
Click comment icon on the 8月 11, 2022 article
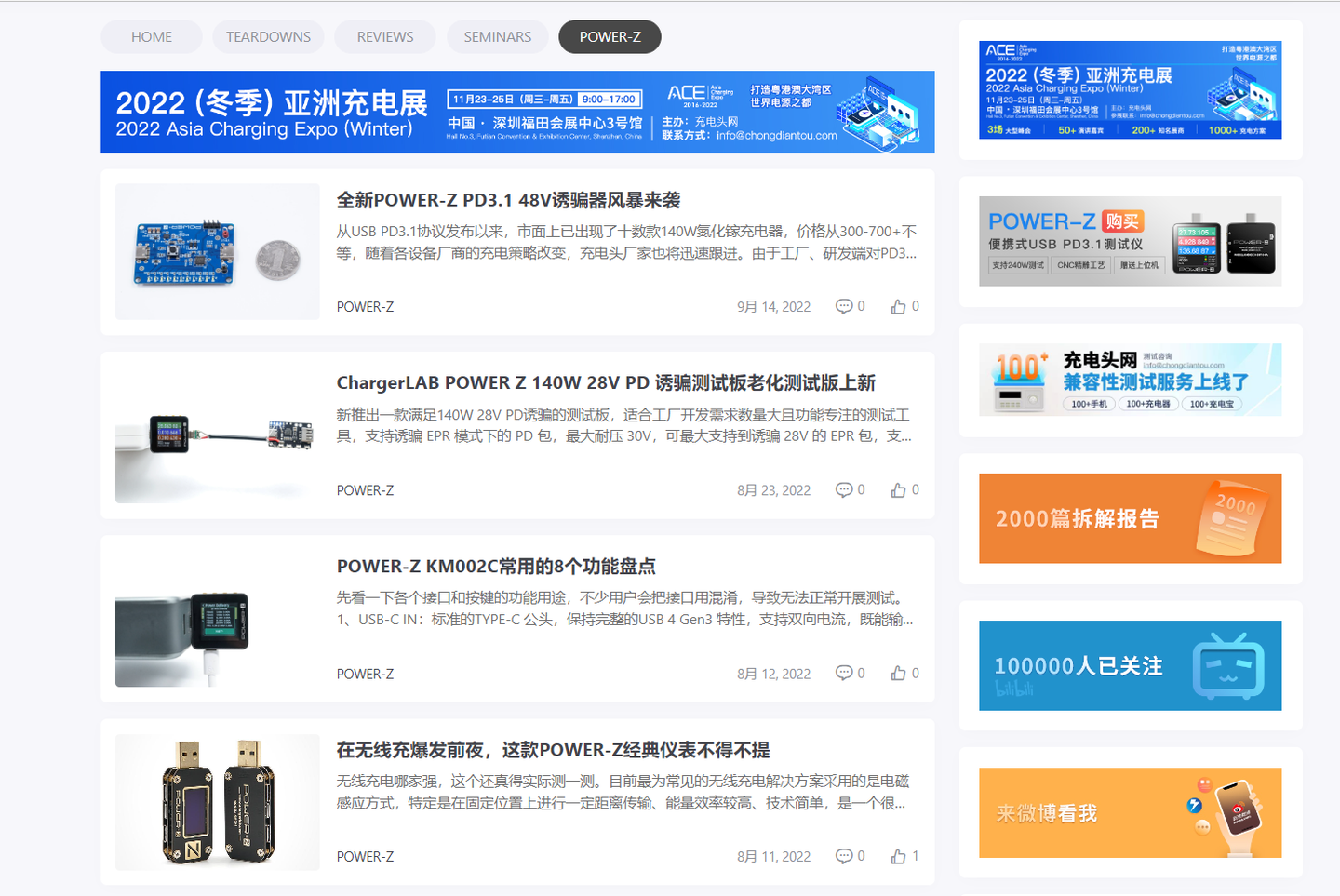click(844, 856)
